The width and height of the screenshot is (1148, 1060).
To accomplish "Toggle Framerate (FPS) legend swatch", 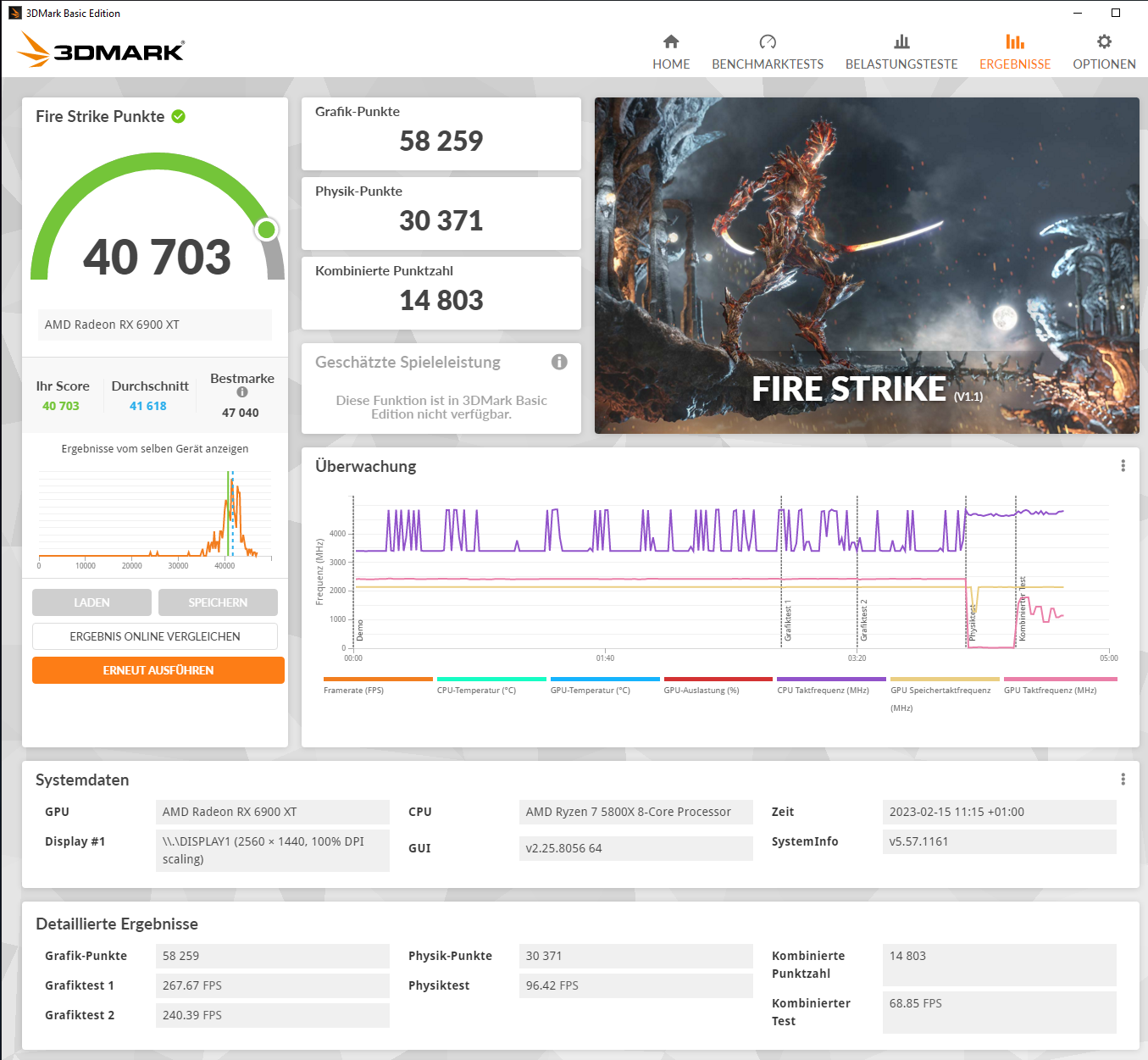I will [x=378, y=679].
